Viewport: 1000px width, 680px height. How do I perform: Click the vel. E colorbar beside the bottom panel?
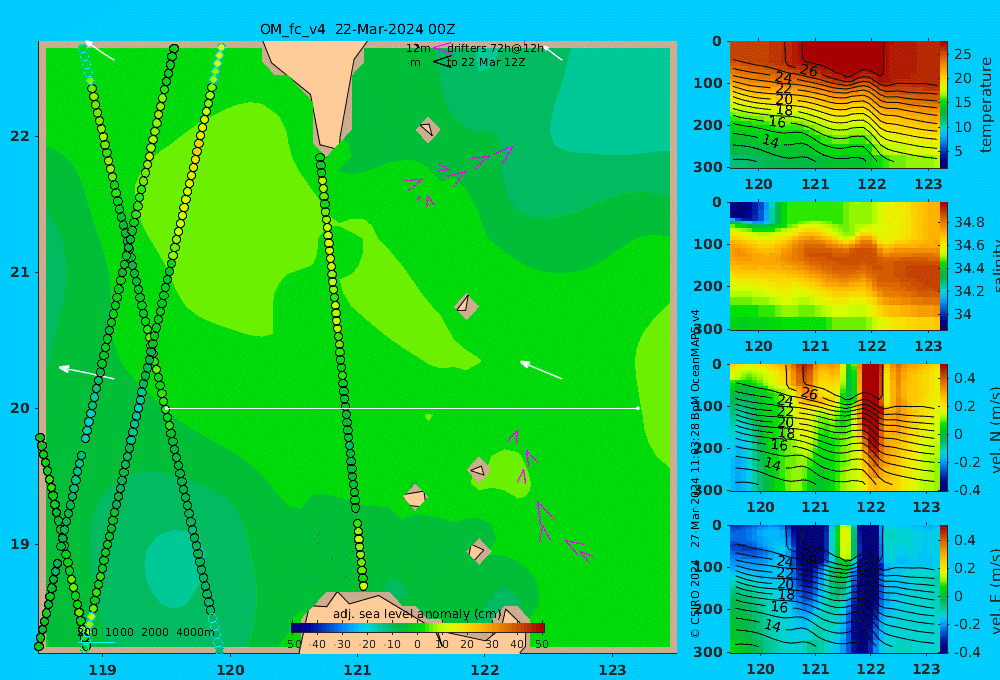click(944, 589)
